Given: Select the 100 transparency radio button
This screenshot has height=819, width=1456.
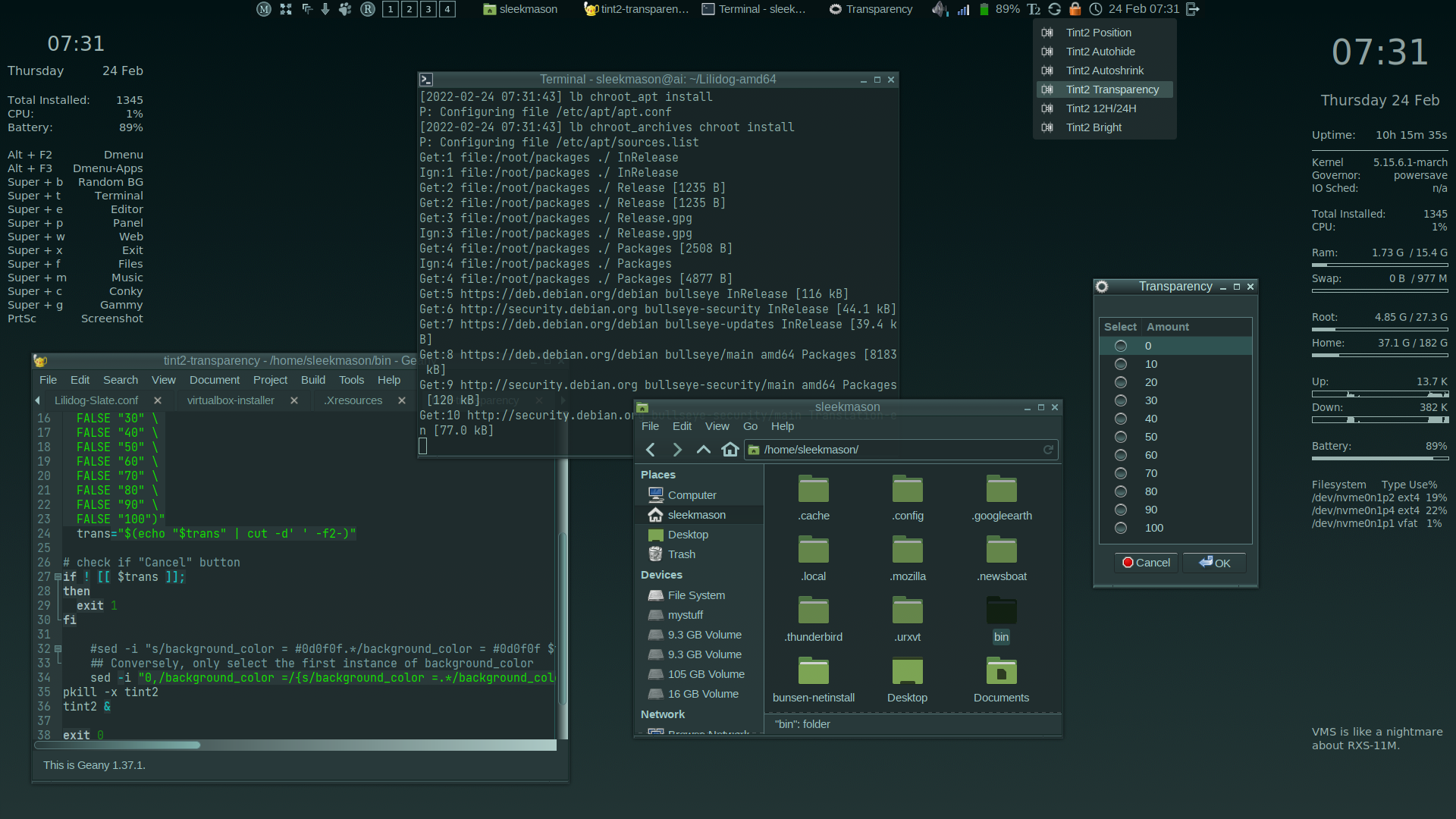Looking at the screenshot, I should pyautogui.click(x=1120, y=528).
